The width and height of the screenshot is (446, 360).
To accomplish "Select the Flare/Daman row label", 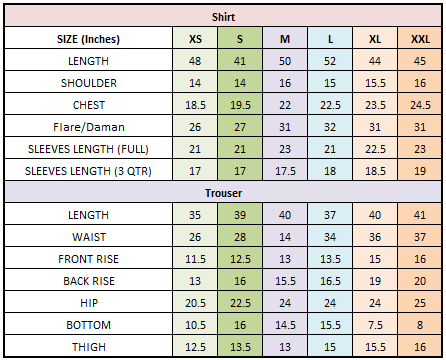I will 89,127.
